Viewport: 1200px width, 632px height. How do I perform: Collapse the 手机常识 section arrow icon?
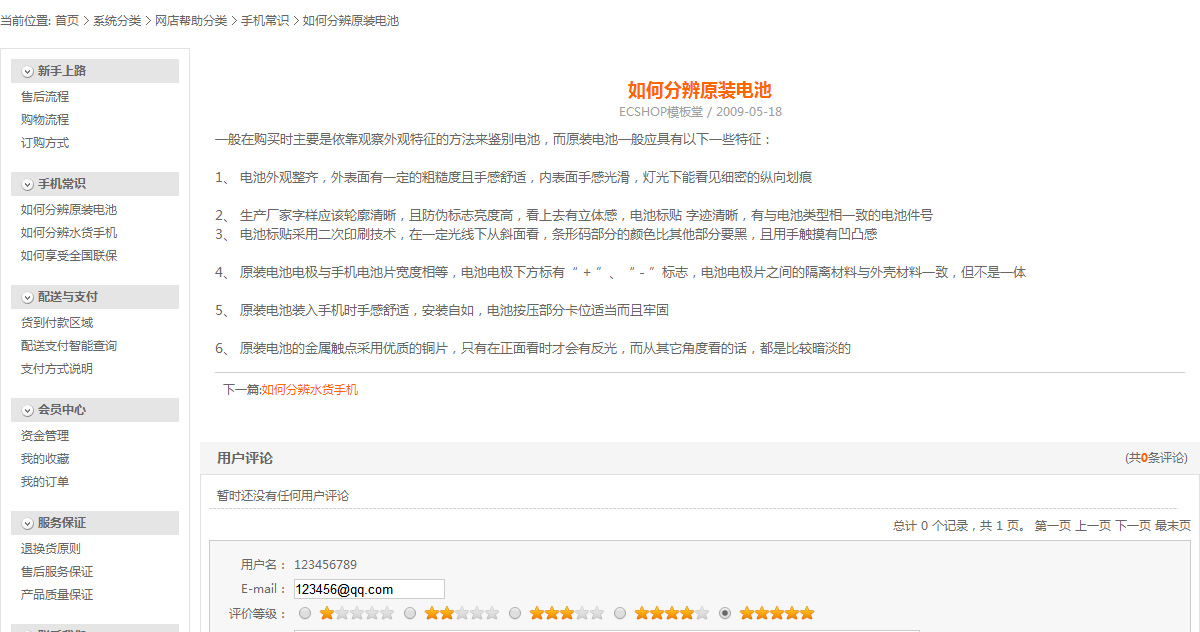click(27, 184)
